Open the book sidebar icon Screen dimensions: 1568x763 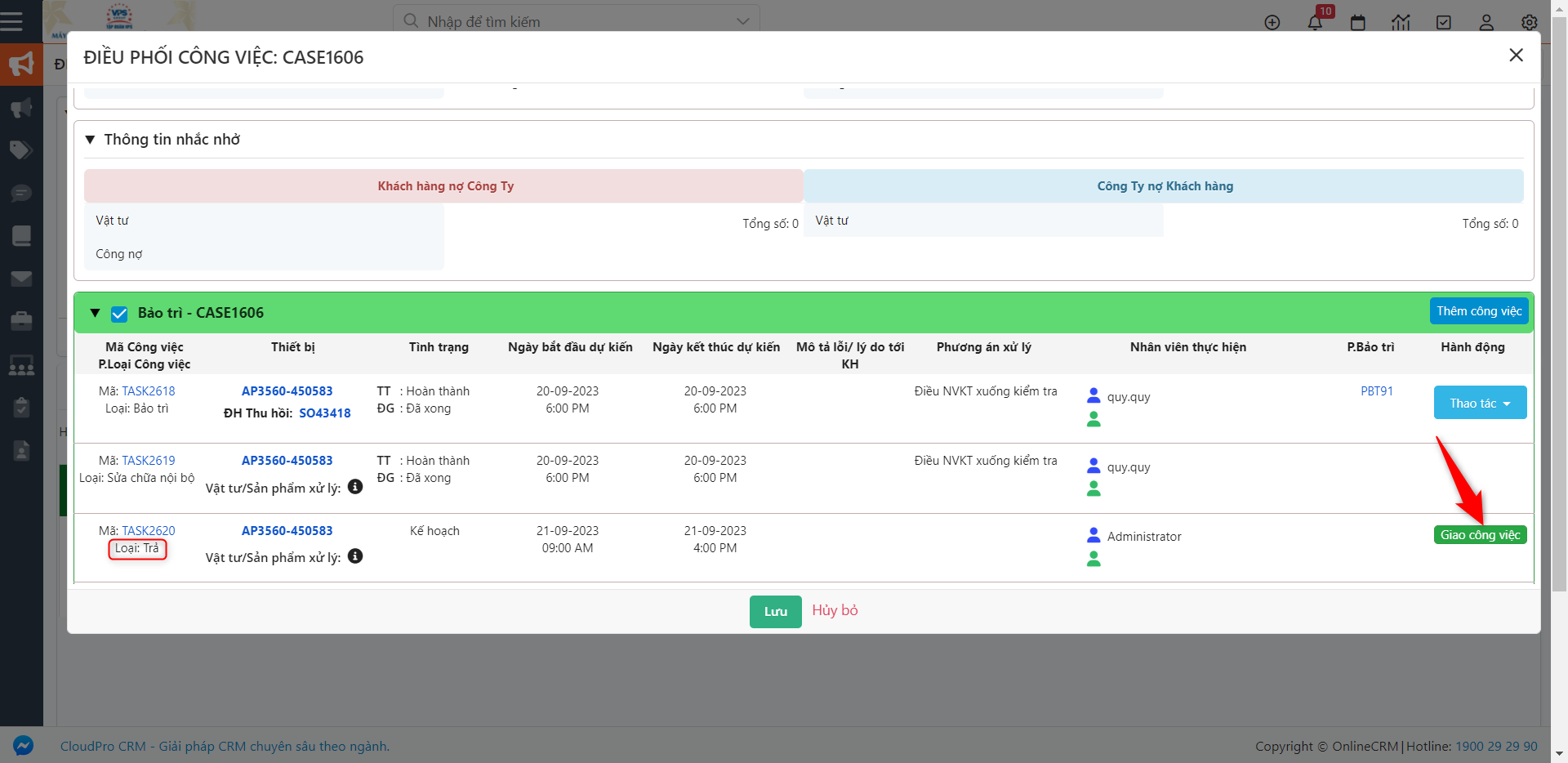coord(21,235)
